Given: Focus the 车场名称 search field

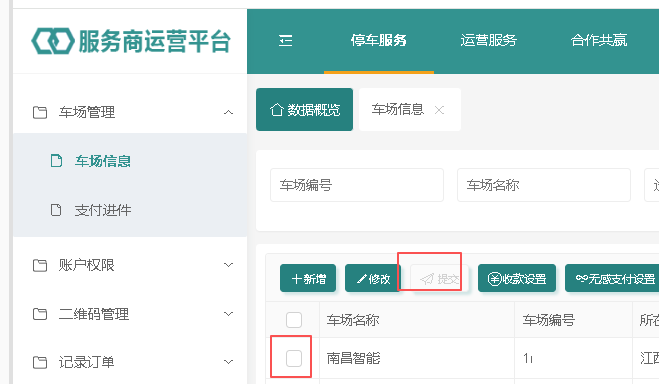Looking at the screenshot, I should [x=544, y=185].
